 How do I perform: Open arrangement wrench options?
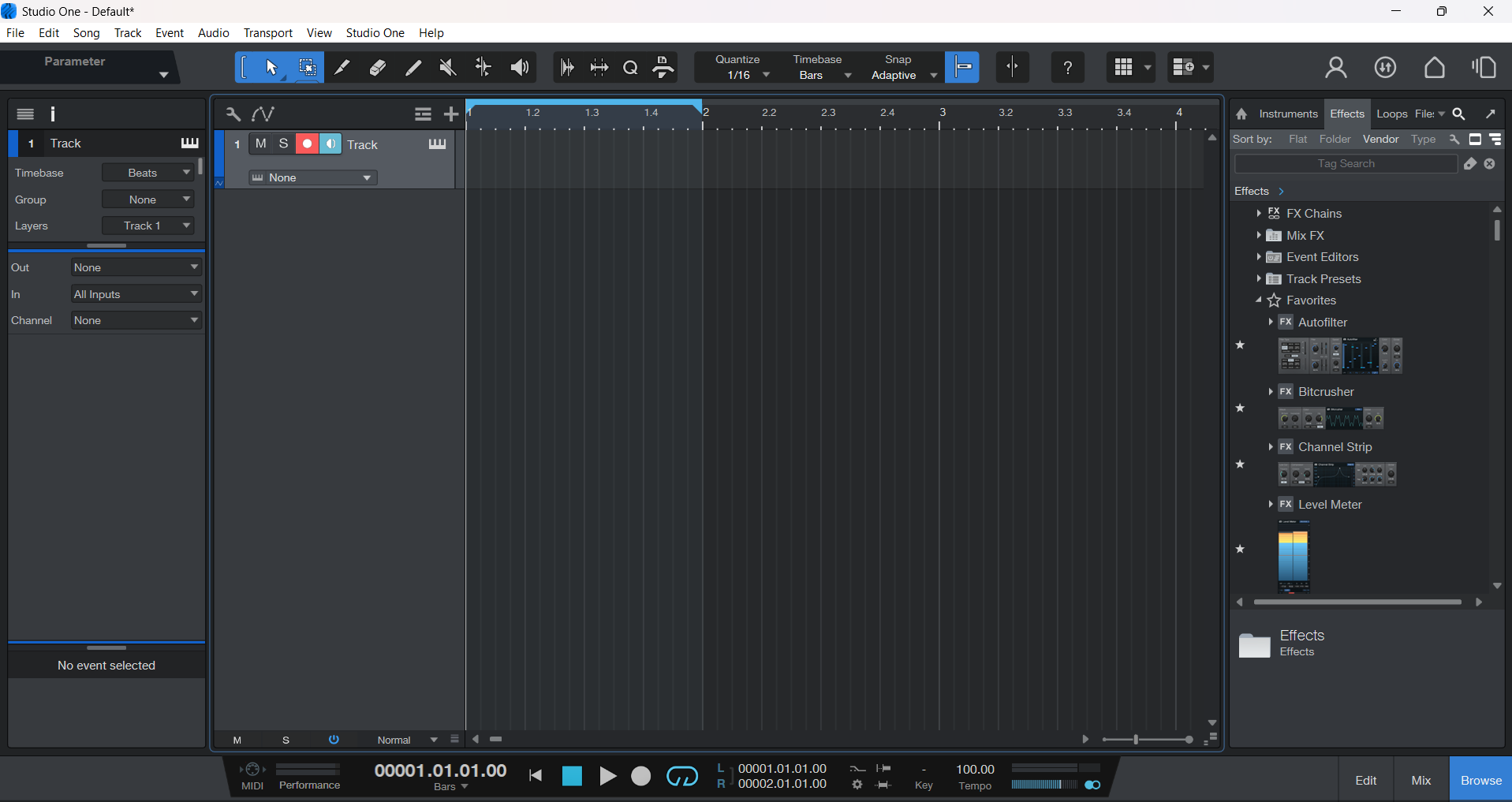click(x=233, y=114)
